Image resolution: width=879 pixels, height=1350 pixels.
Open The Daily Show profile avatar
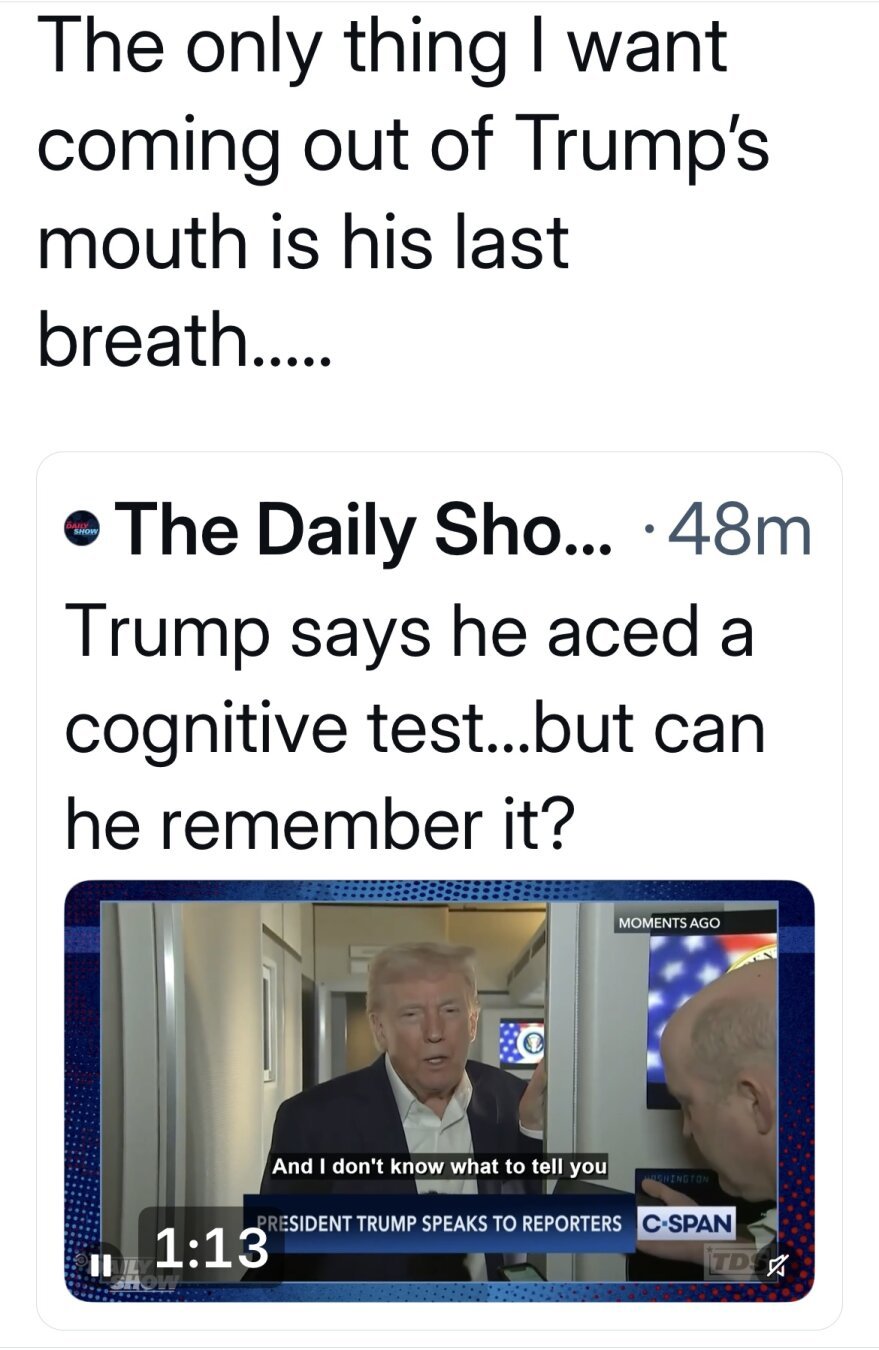click(82, 529)
